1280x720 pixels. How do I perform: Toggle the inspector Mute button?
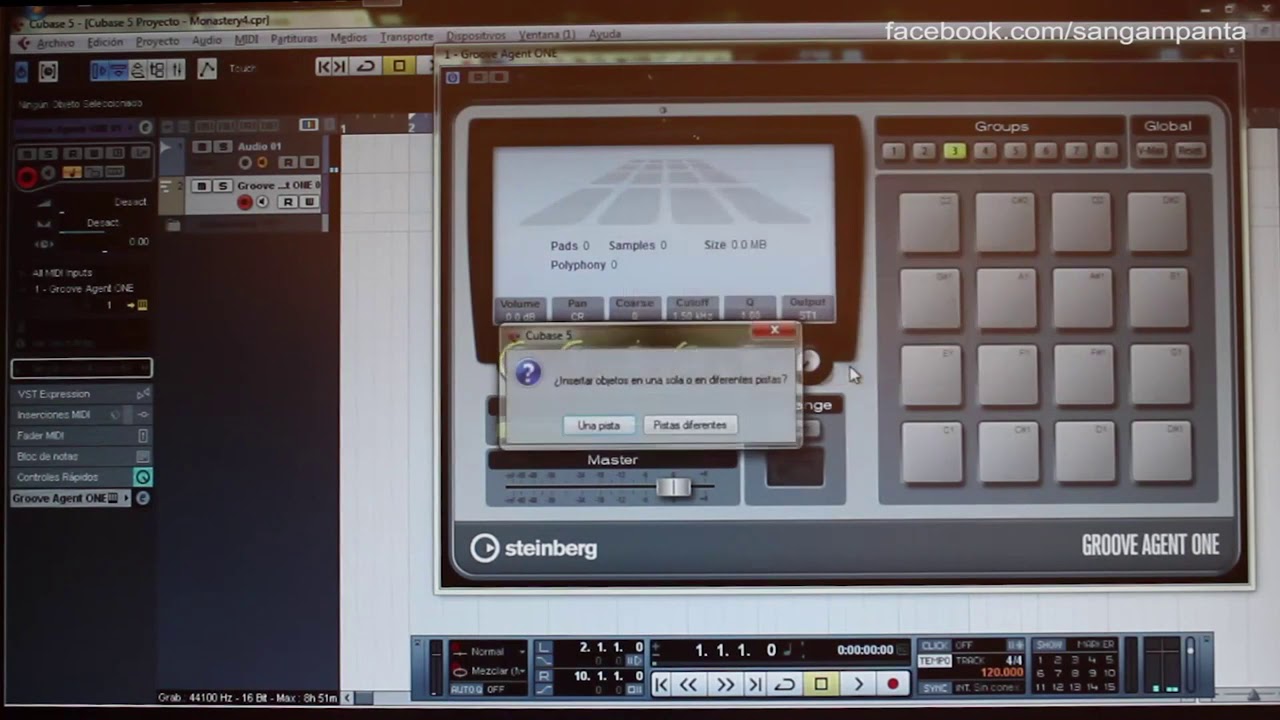click(29, 154)
